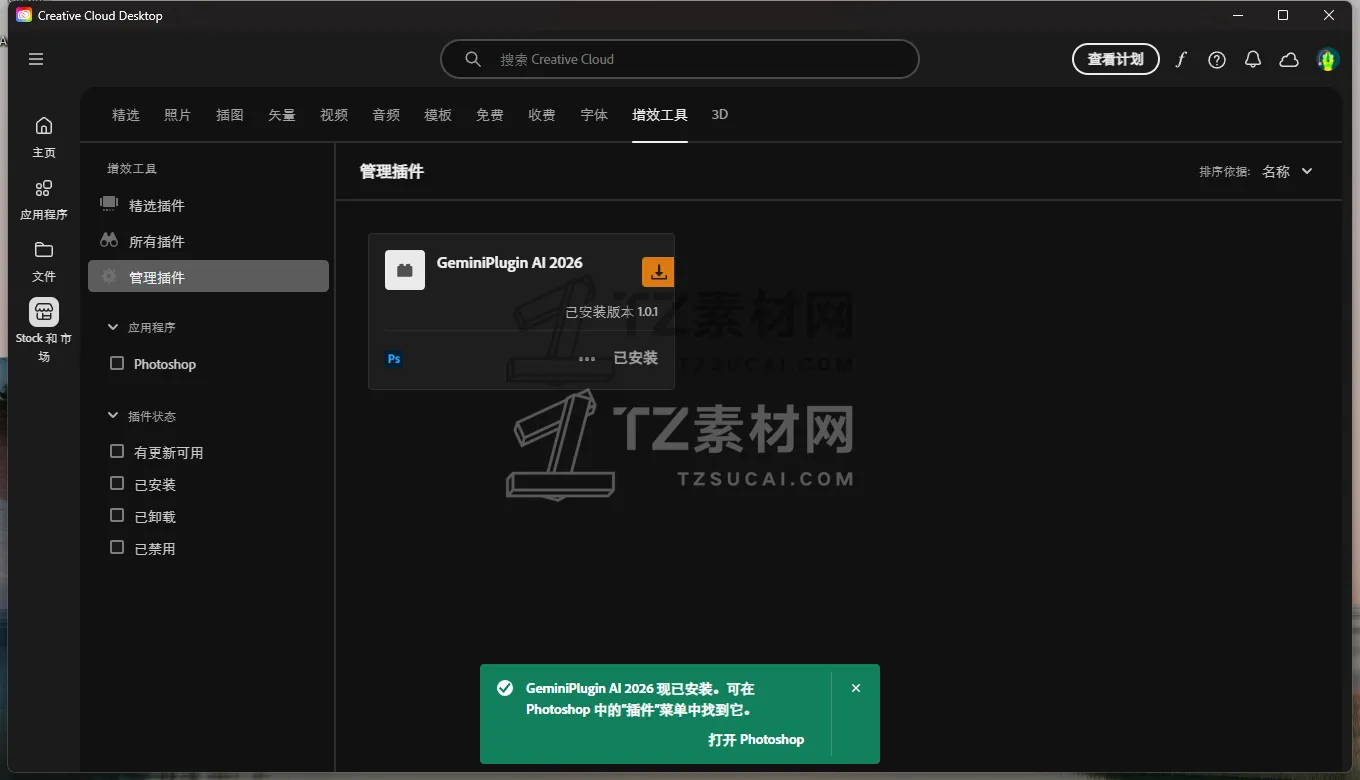Select the 音频 tab

click(x=386, y=115)
